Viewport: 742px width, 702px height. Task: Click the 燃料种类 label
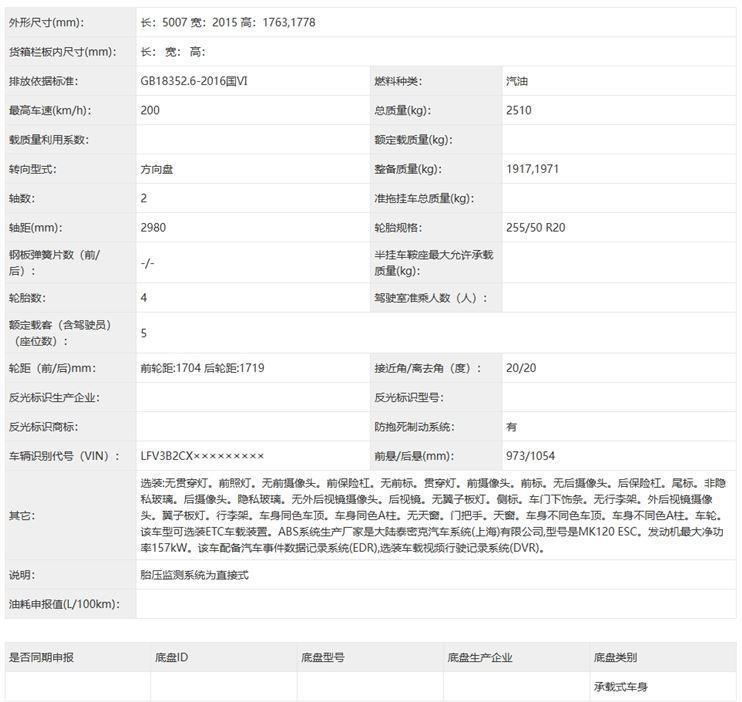pos(398,81)
